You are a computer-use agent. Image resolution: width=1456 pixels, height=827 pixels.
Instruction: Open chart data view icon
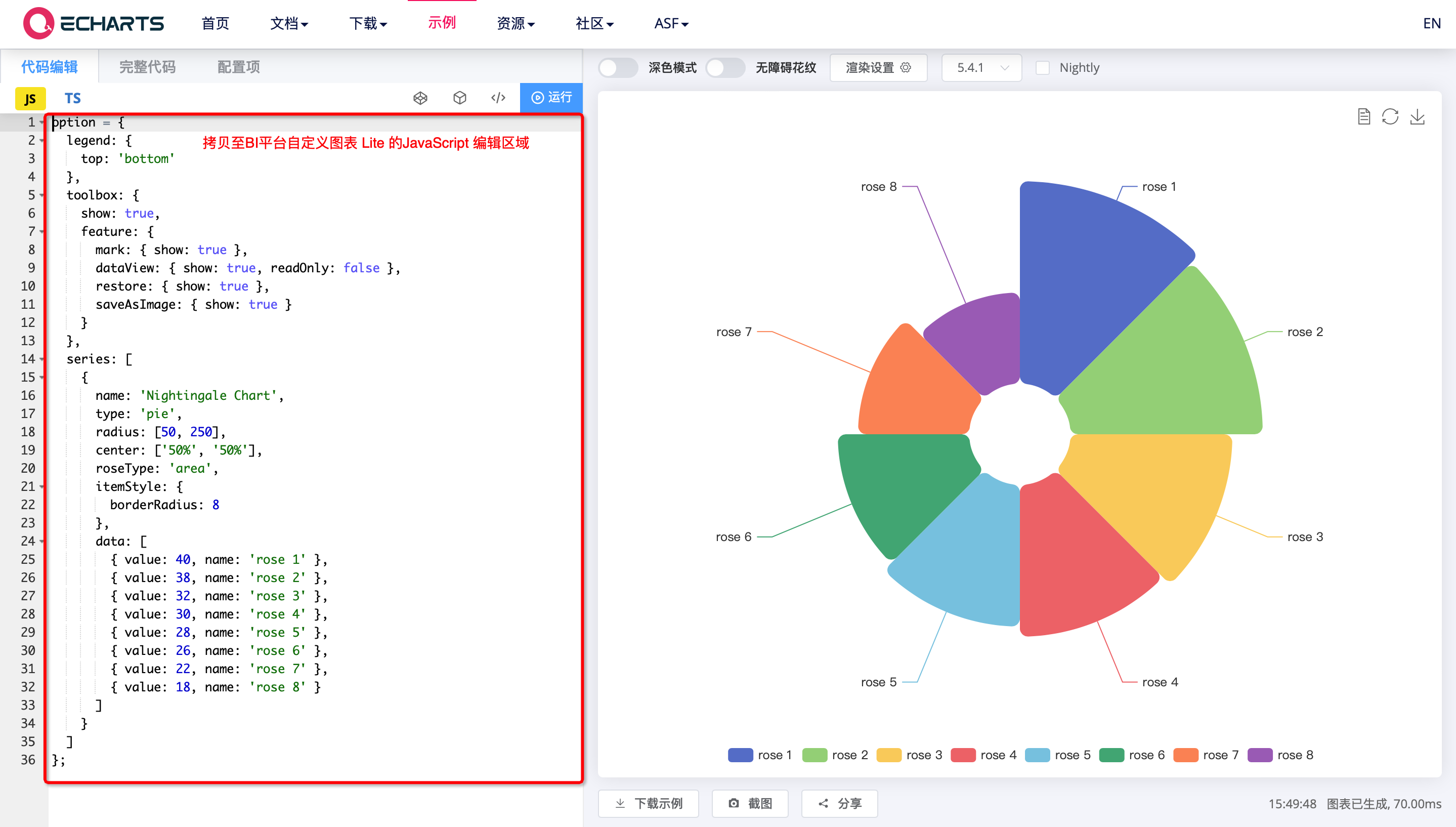click(1364, 116)
